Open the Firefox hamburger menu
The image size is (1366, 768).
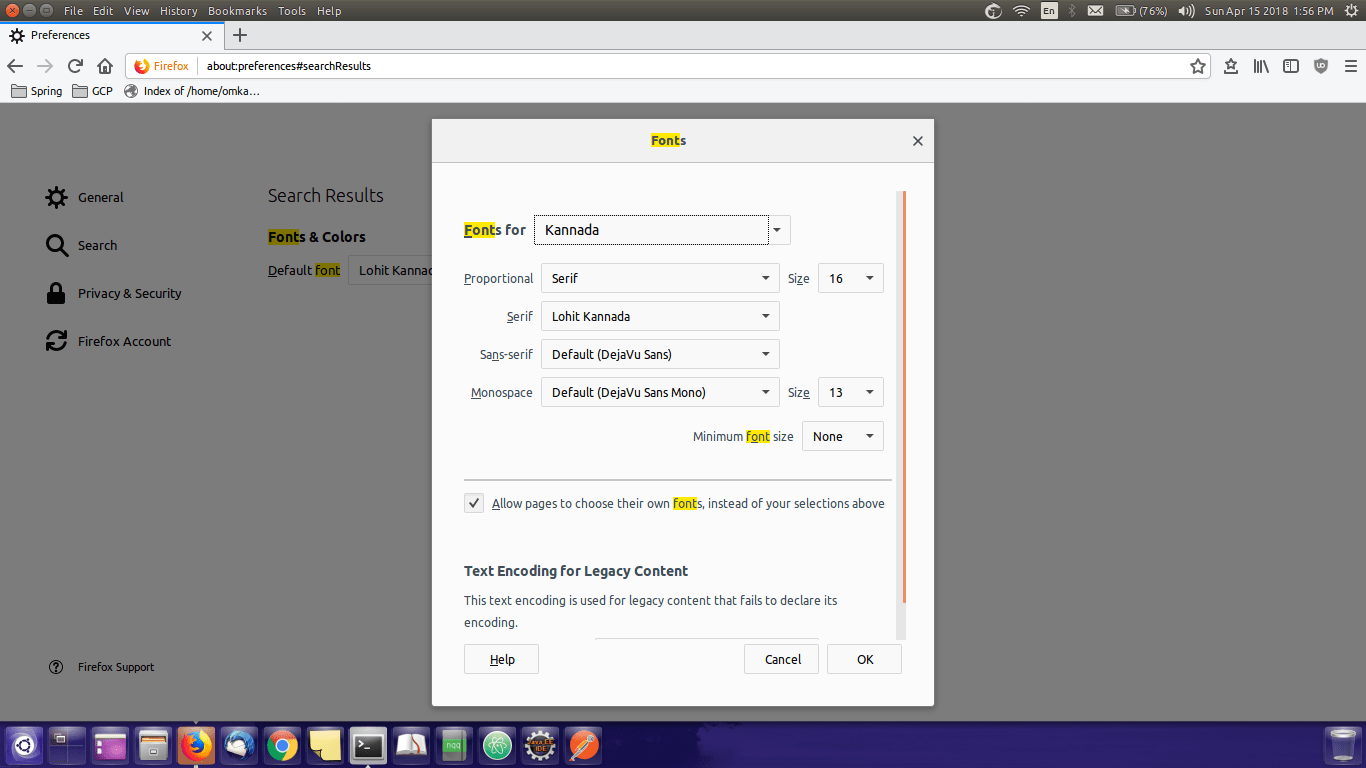1351,66
